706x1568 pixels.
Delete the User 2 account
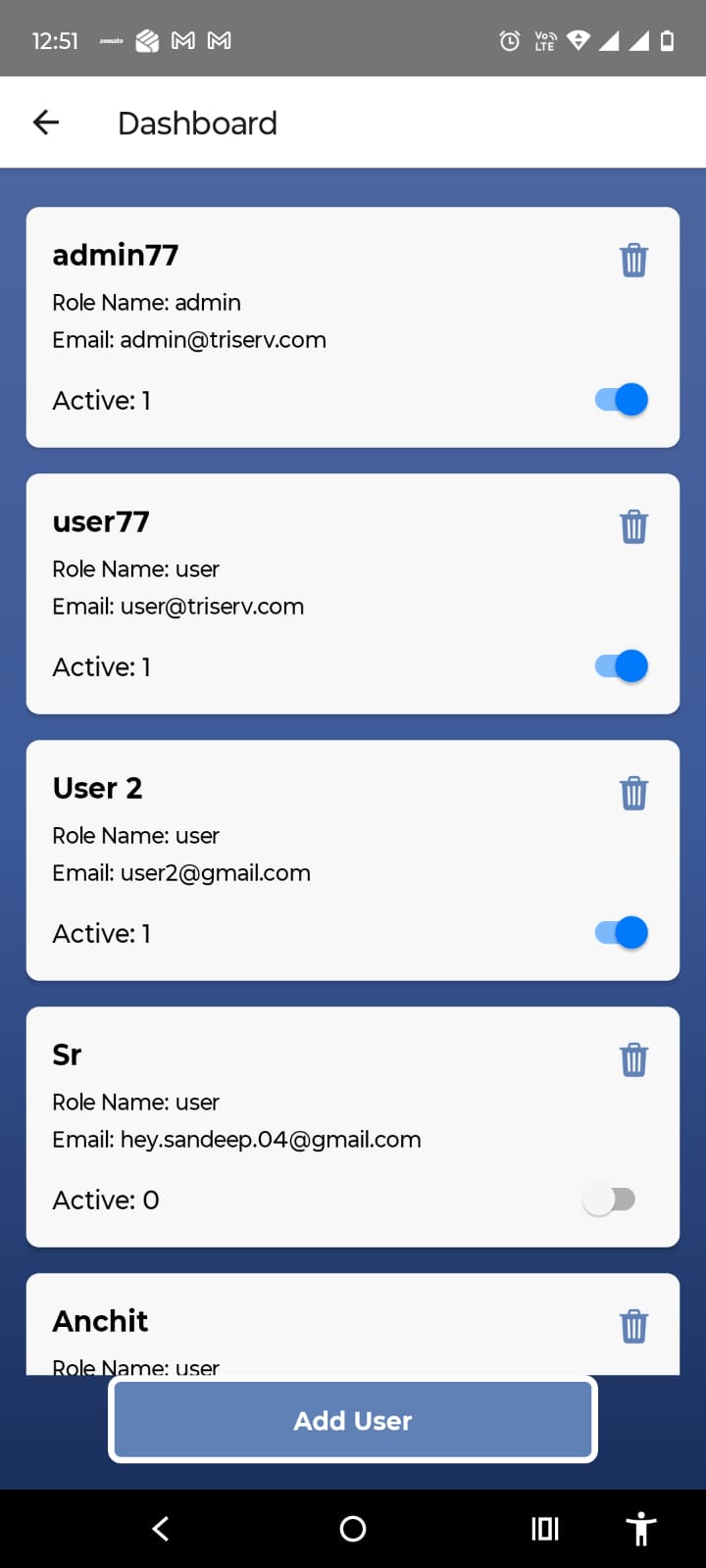[633, 793]
